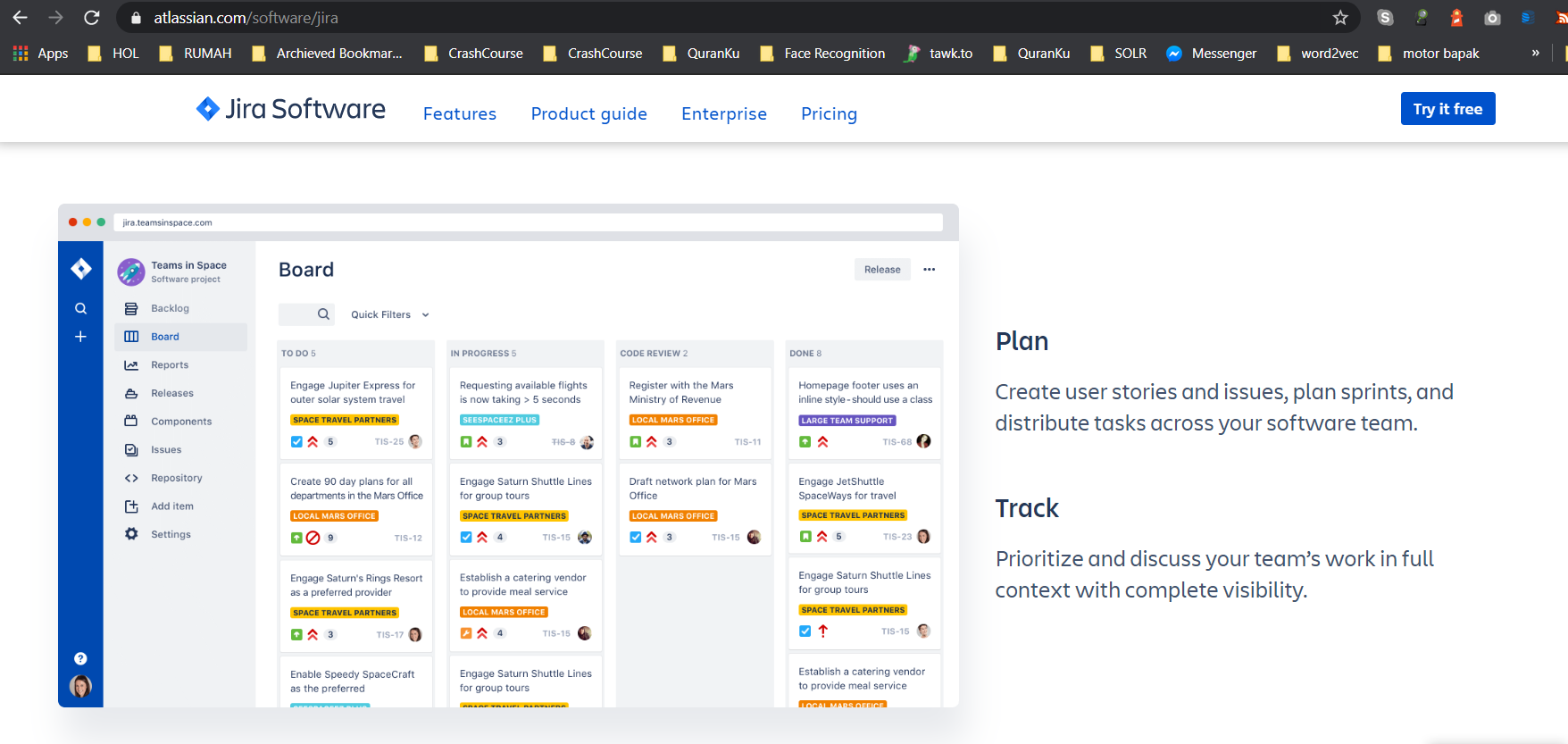Open the Face Recognition bookmark folder
The width and height of the screenshot is (1568, 744).
pyautogui.click(x=822, y=54)
